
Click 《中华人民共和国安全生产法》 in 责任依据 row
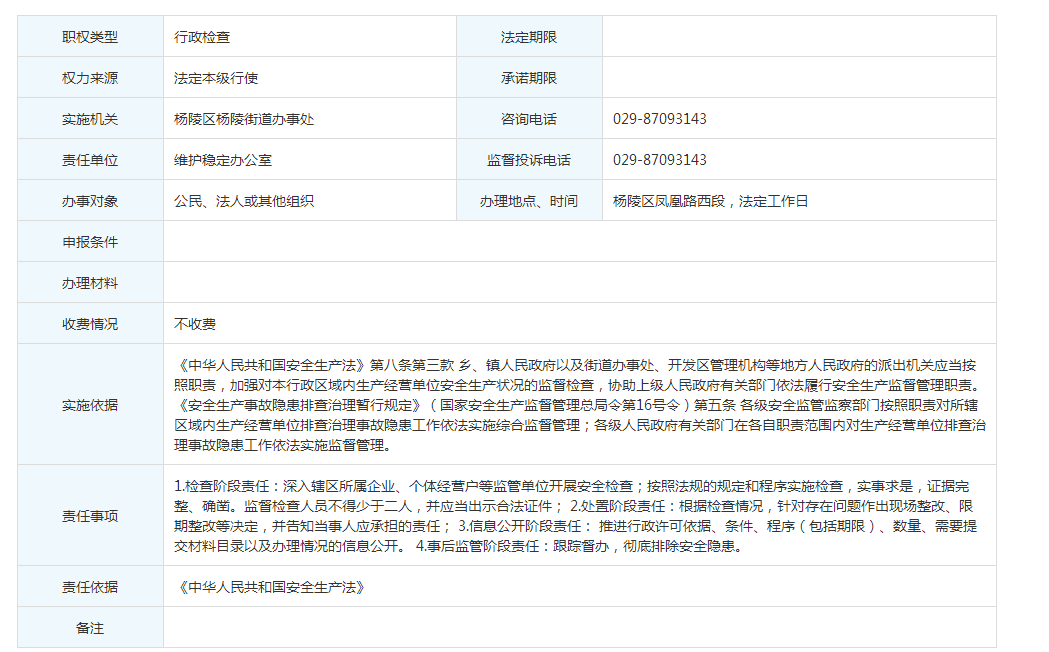point(269,587)
